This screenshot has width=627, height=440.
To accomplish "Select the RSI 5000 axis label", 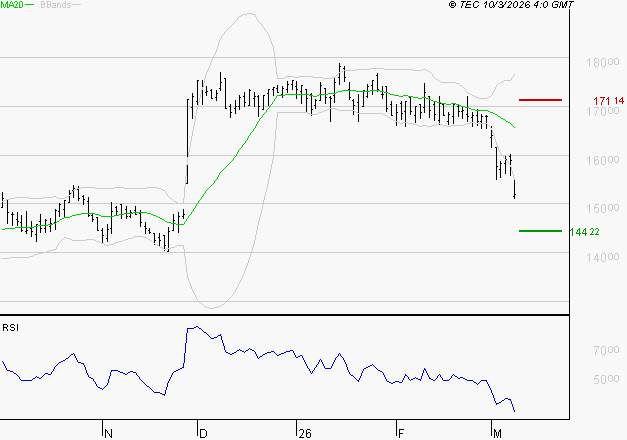I will 606,379.
